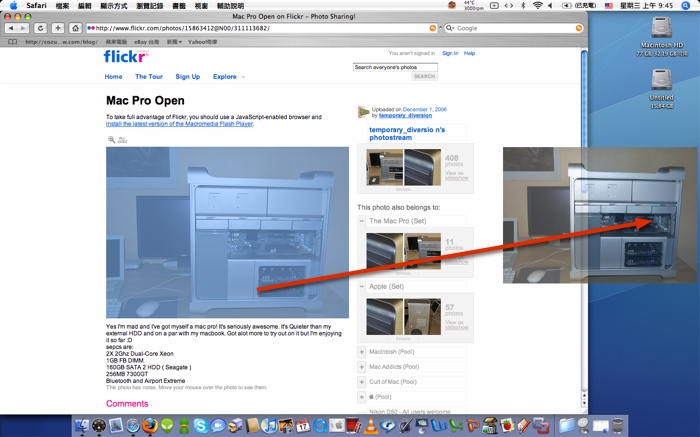Click the snapback icon in the Google search field
The height and width of the screenshot is (437, 700).
pyautogui.click(x=579, y=28)
